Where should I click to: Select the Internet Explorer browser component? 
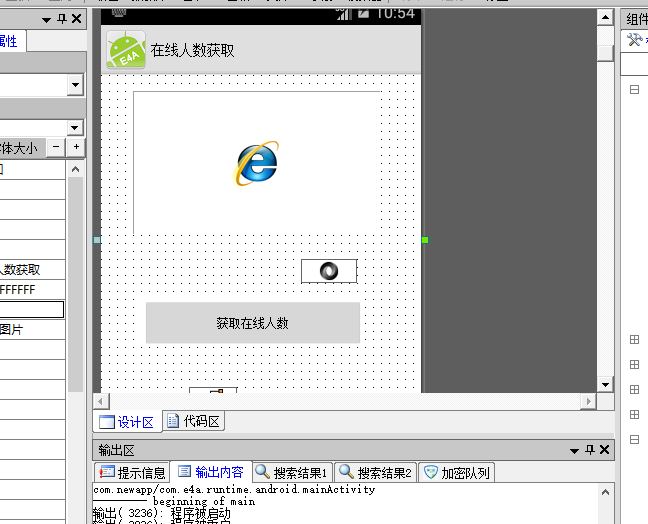pyautogui.click(x=256, y=164)
